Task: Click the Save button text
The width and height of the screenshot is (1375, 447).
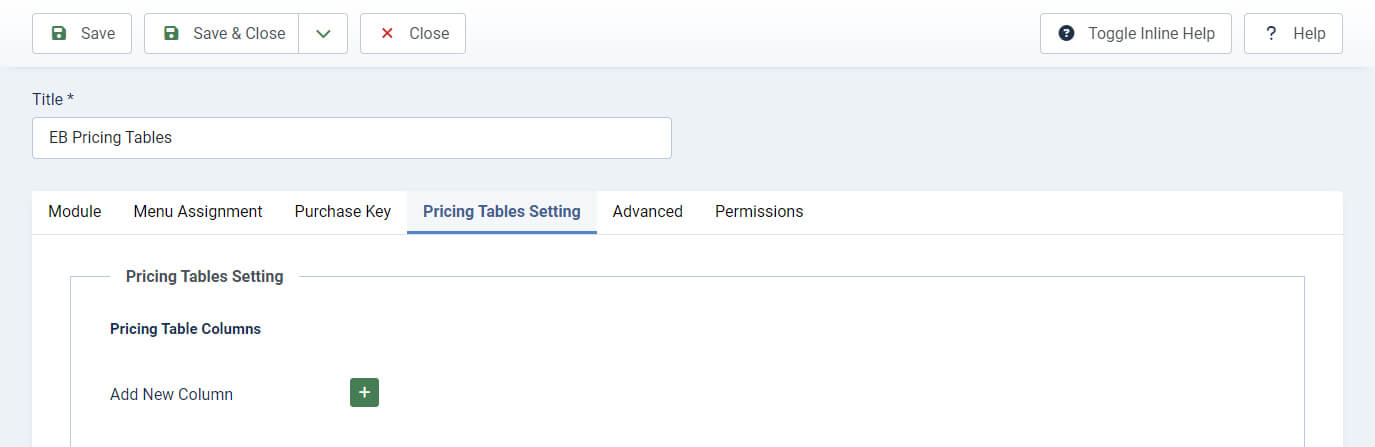Action: click(x=98, y=33)
